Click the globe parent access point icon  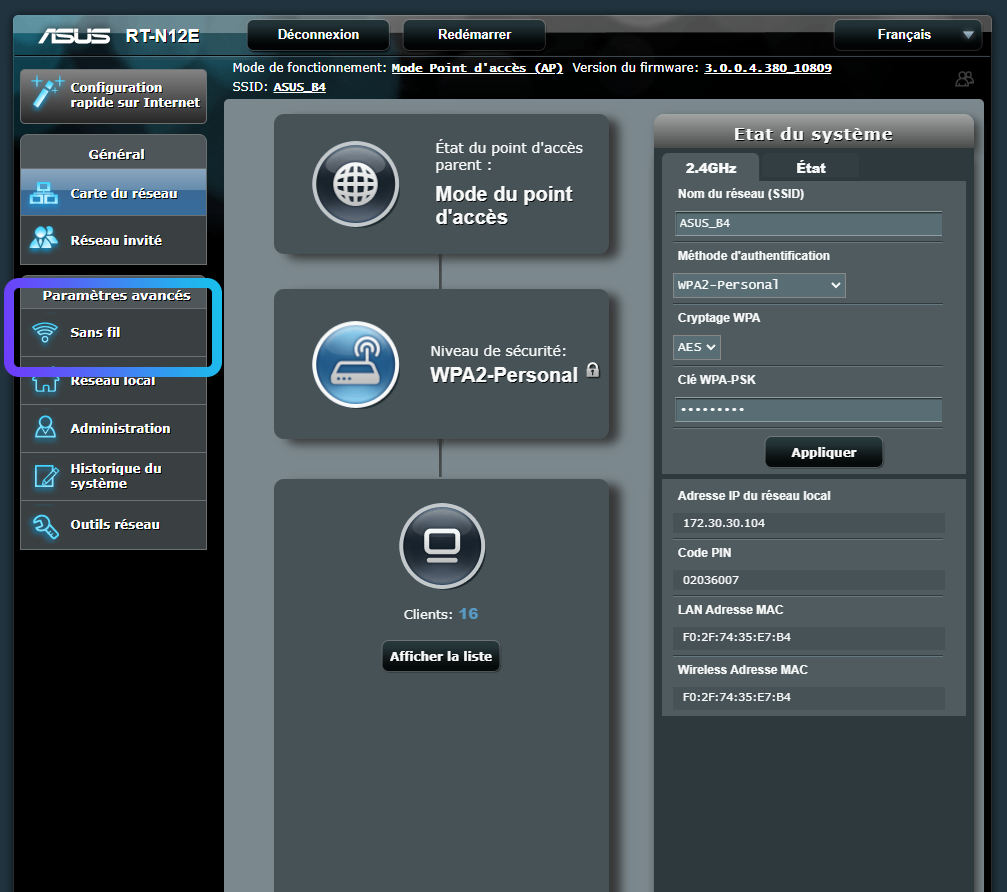[356, 184]
